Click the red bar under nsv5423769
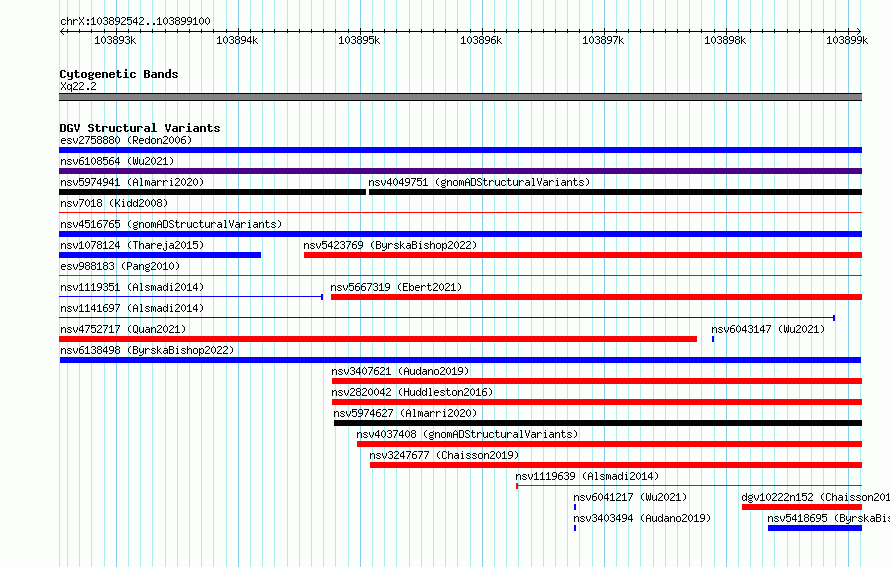The width and height of the screenshot is (890, 567). tap(583, 255)
